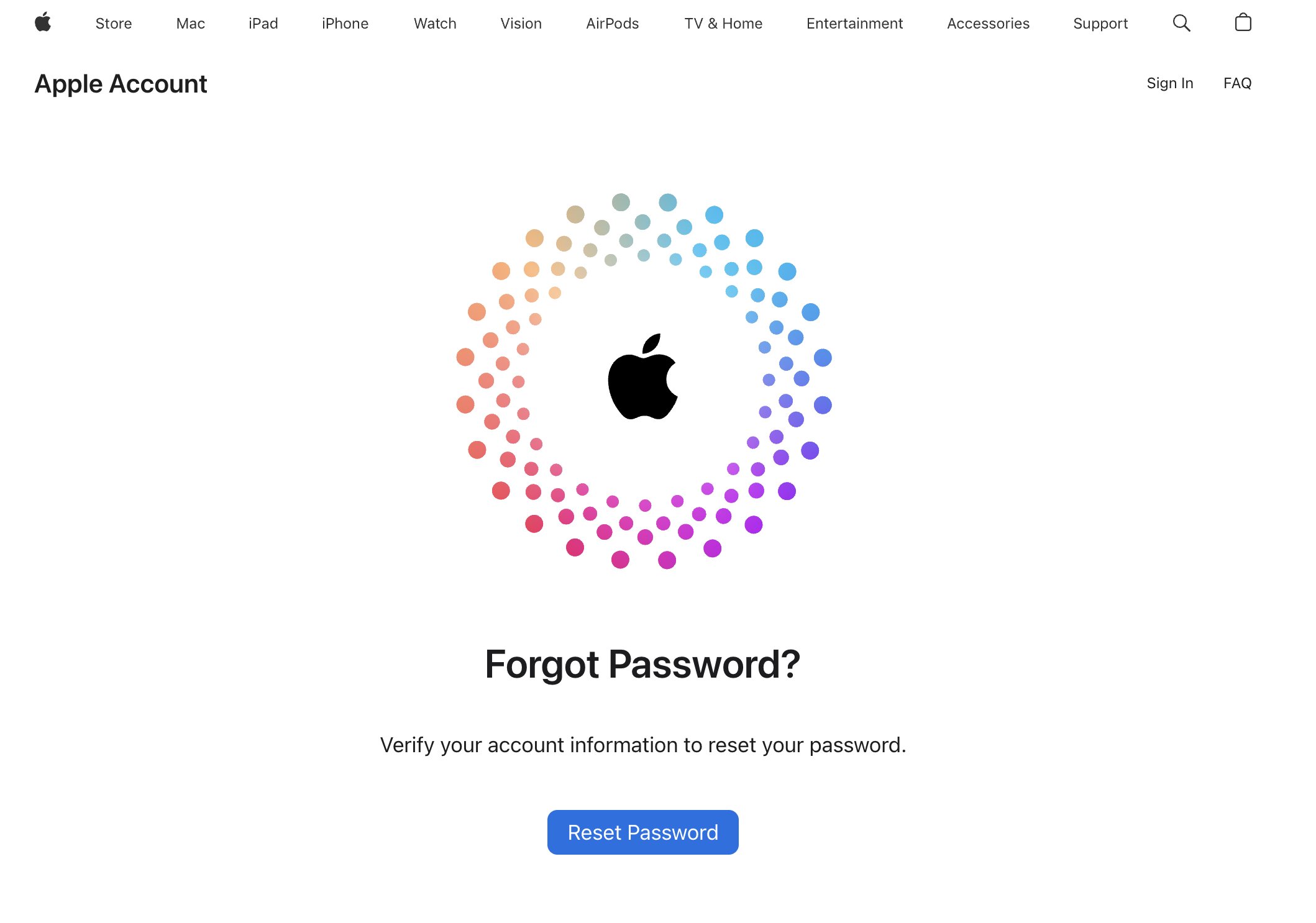Open the TV & Home section
The image size is (1316, 923).
point(723,24)
